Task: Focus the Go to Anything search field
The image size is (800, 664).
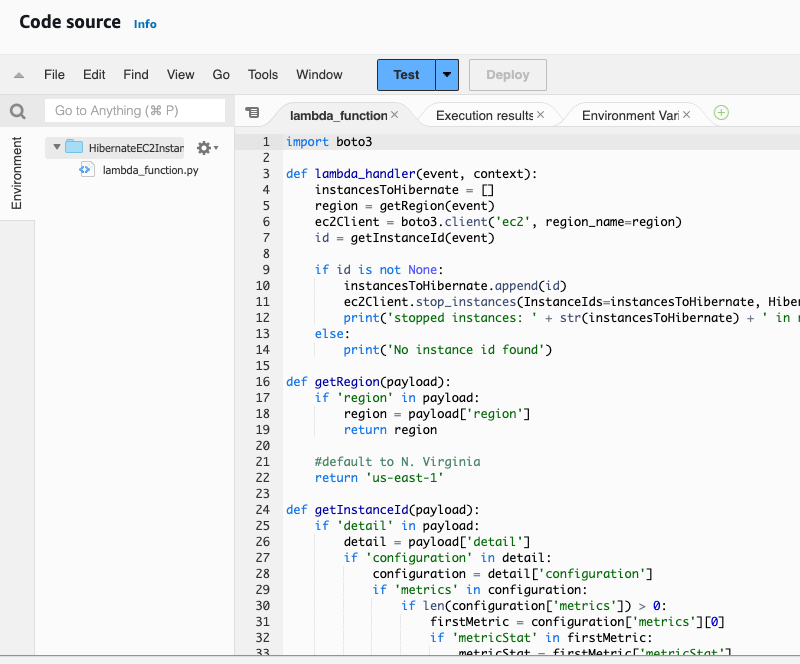Action: tap(135, 111)
